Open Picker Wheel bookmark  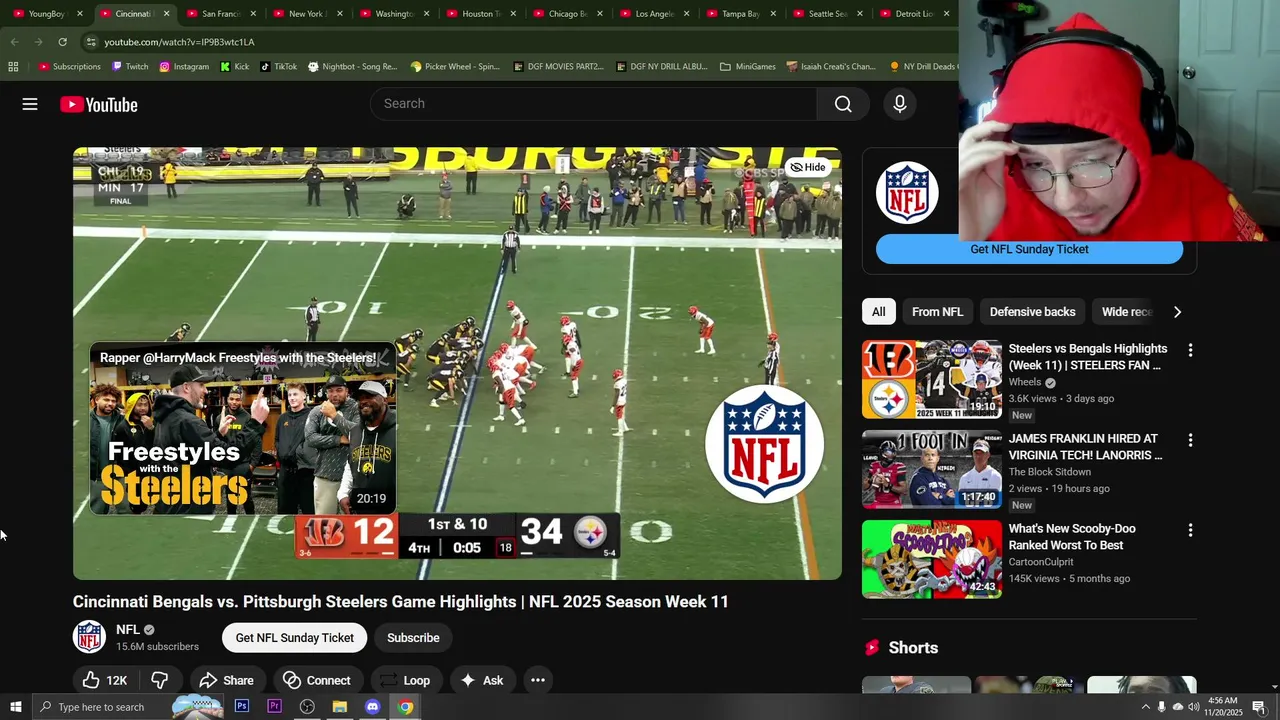[455, 67]
